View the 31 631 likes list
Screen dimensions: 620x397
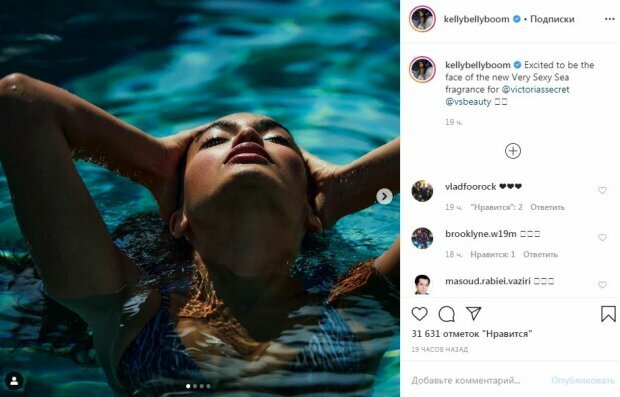tap(471, 334)
